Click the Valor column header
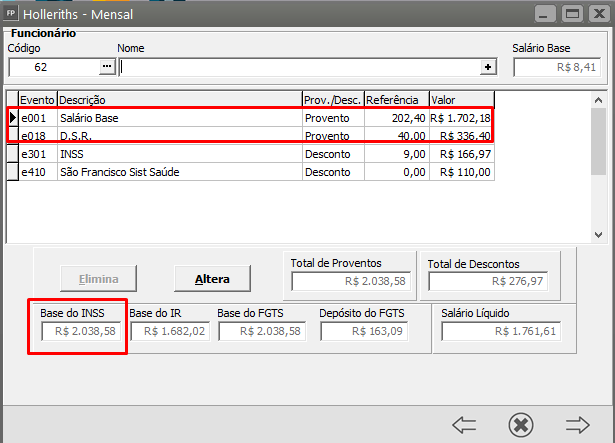 click(461, 100)
